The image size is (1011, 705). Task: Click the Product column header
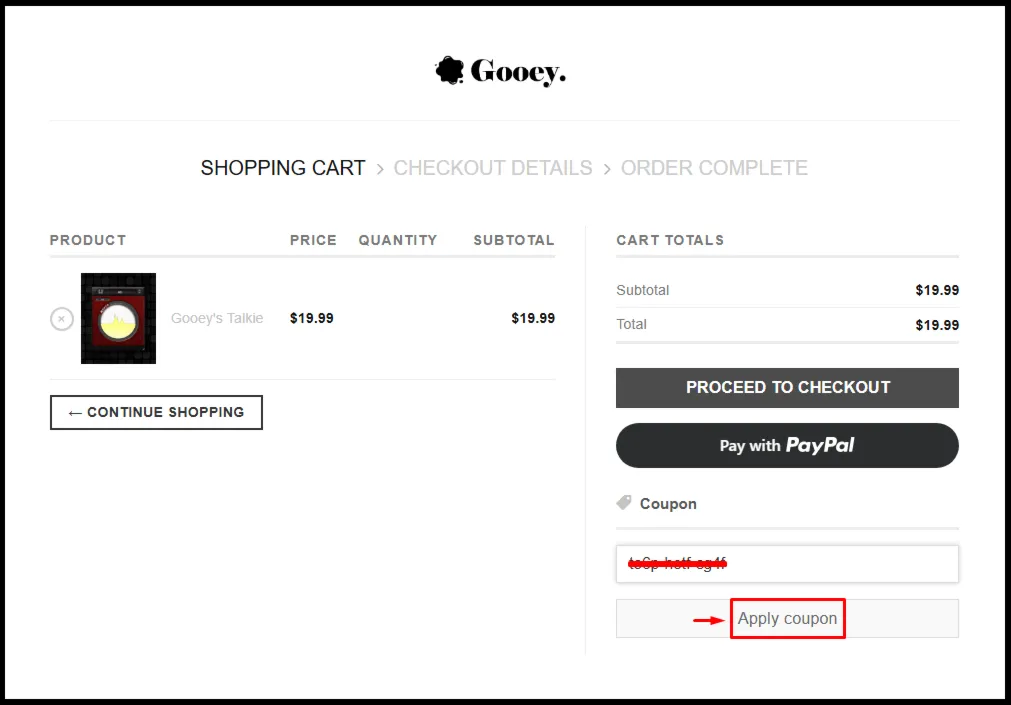coord(88,240)
